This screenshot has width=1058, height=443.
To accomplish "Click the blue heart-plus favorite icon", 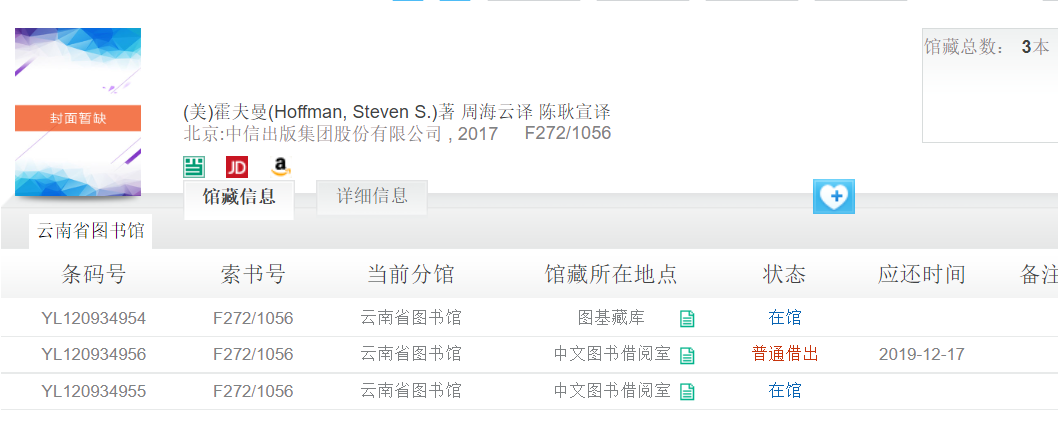I will click(x=834, y=196).
